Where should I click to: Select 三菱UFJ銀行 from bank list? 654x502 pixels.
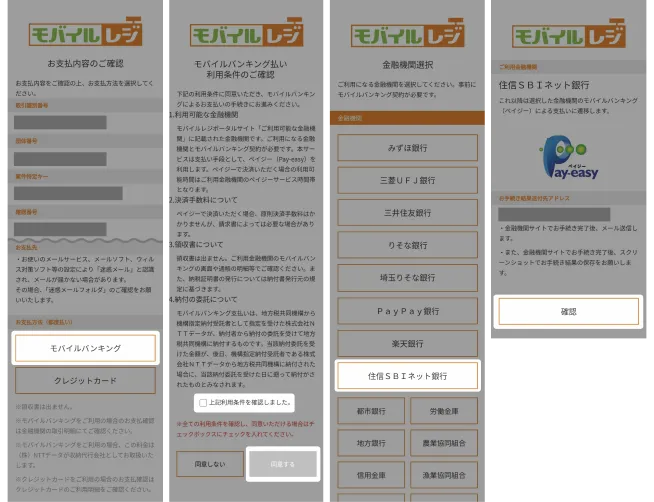coord(407,180)
